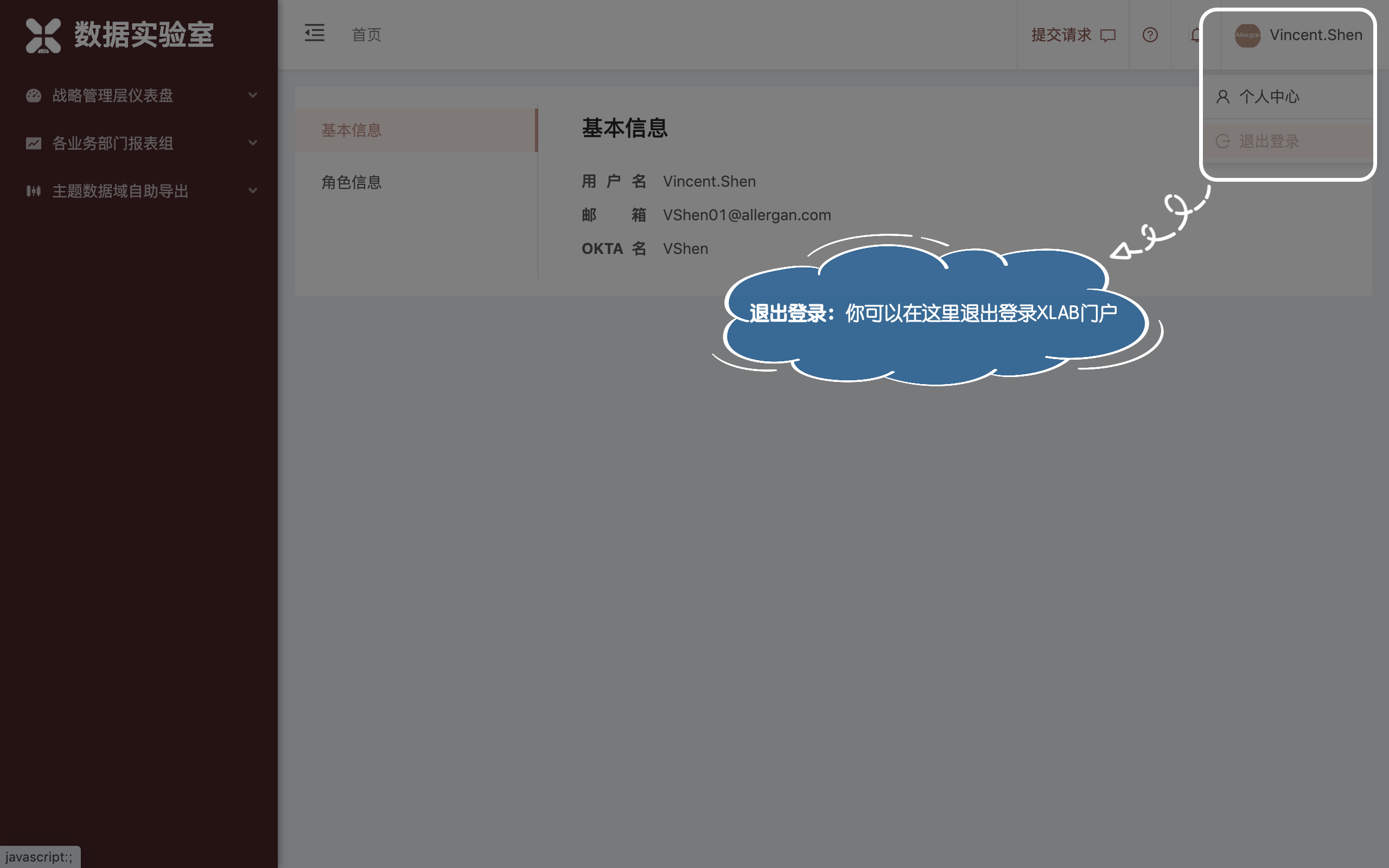Open the Vincent.Shen user dropdown
The image size is (1389, 868).
[1315, 35]
